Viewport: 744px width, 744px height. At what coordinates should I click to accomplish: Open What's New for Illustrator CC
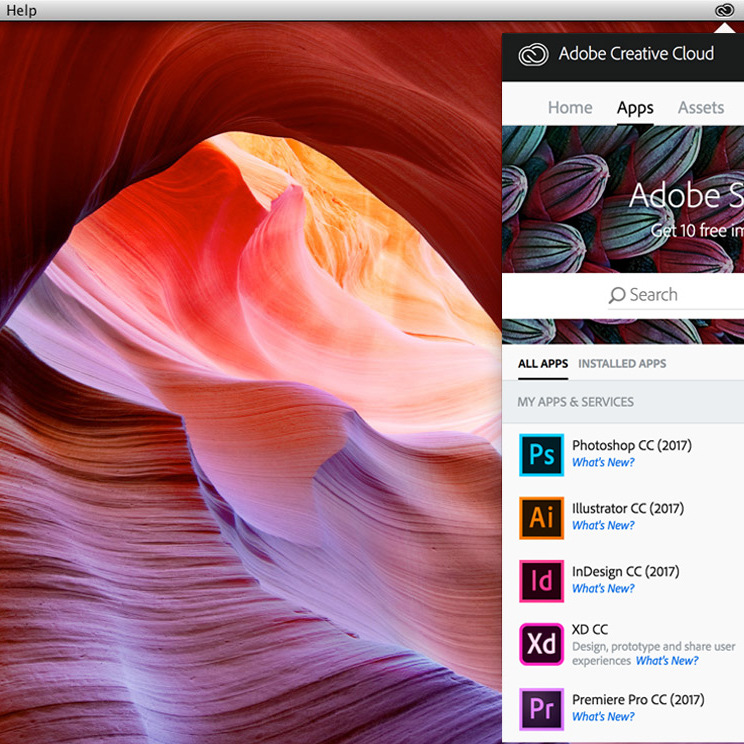[x=603, y=526]
